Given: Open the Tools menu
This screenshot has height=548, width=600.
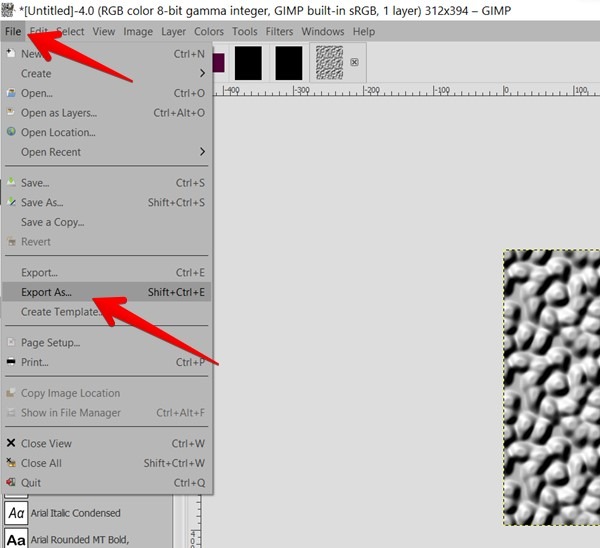Looking at the screenshot, I should click(x=245, y=31).
